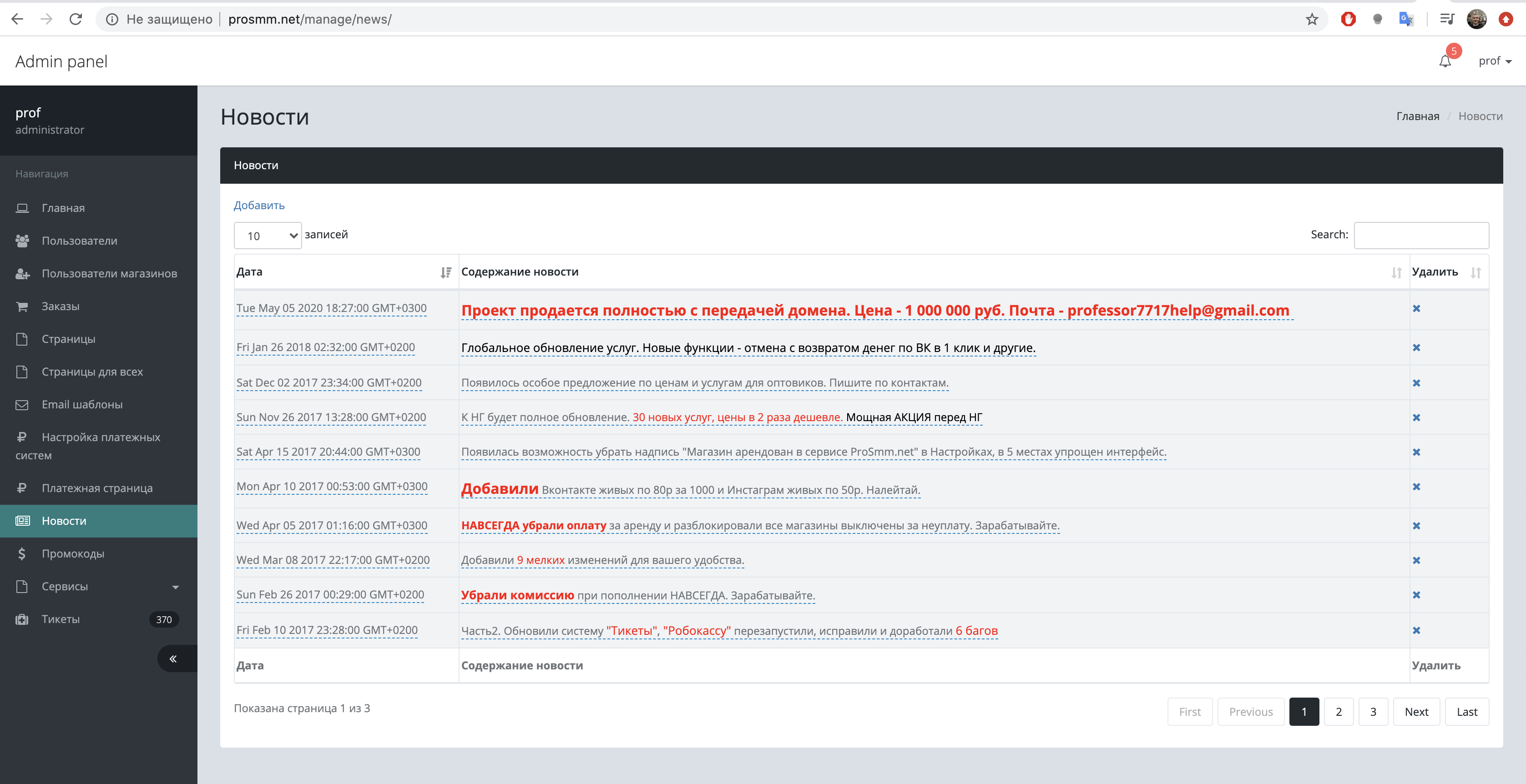Go to the Next page of results
This screenshot has width=1526, height=784.
click(1416, 711)
